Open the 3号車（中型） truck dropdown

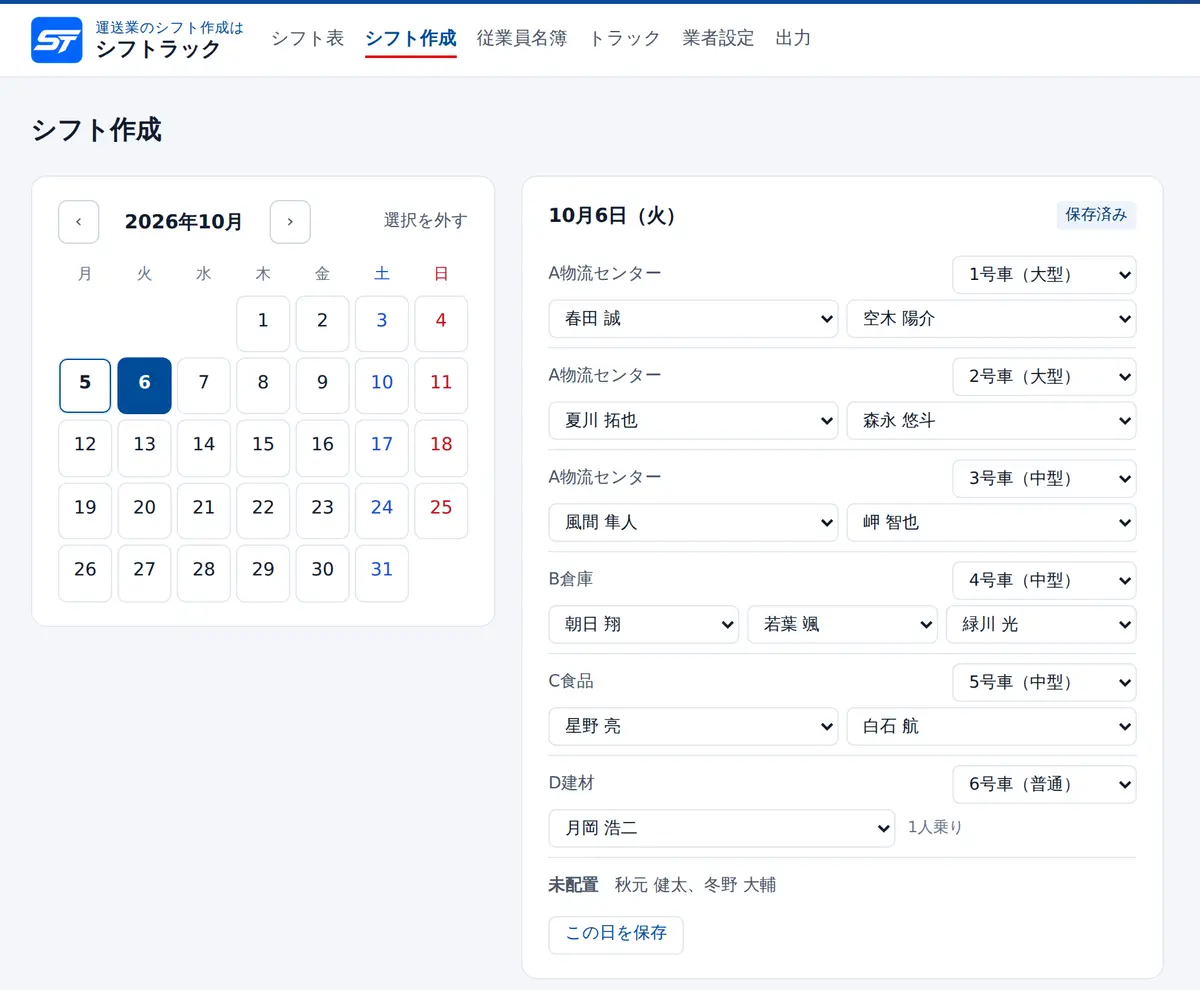click(x=1044, y=479)
